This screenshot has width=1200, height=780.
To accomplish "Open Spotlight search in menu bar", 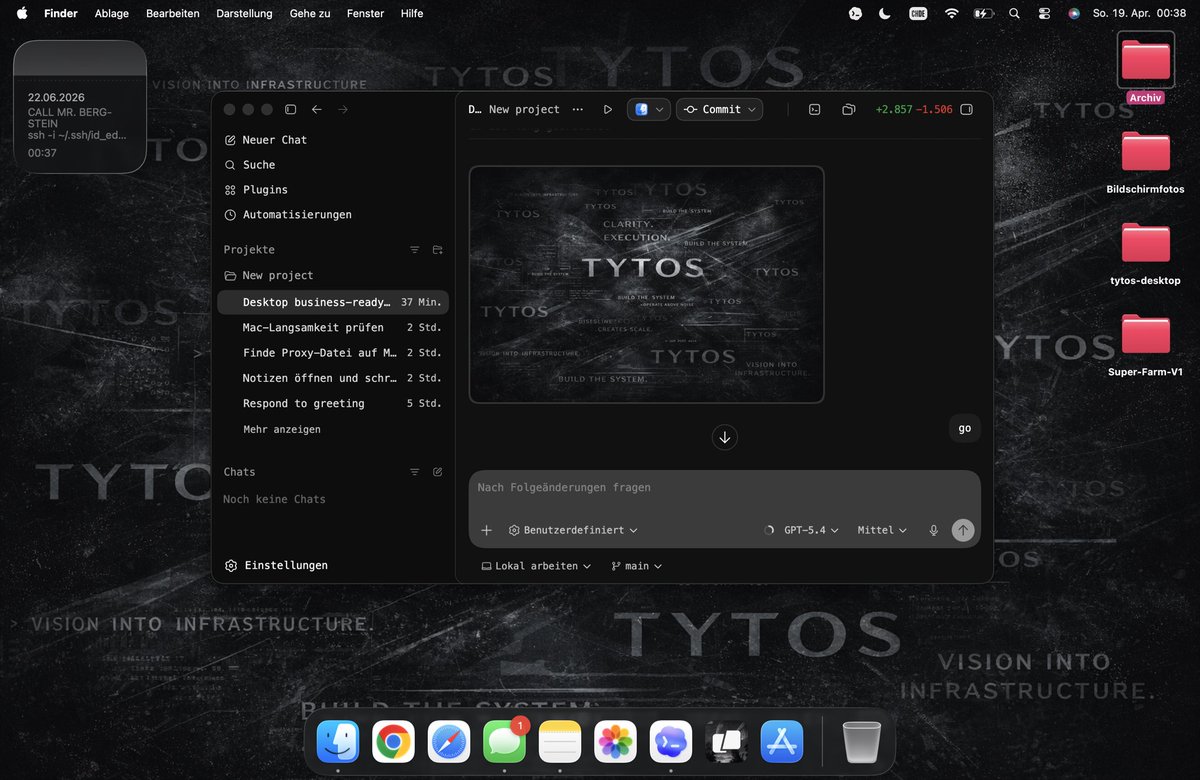I will pos(1015,14).
